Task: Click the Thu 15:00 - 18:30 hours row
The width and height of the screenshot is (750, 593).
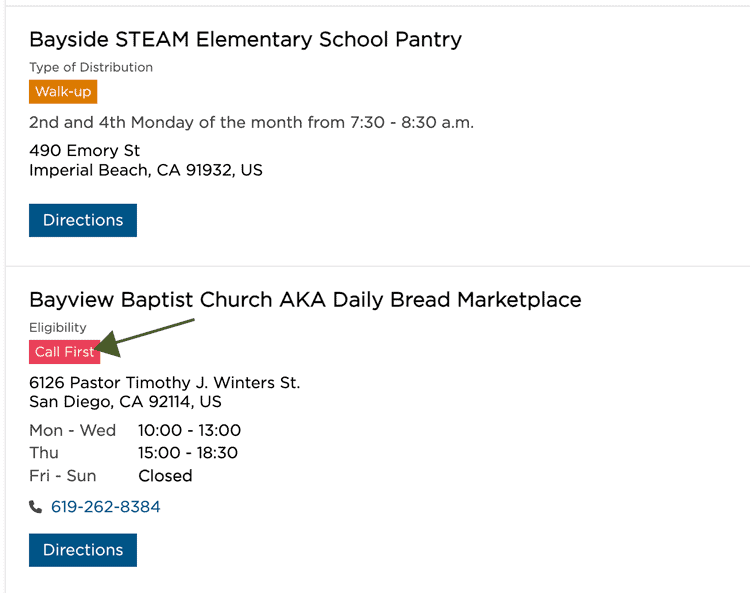Action: pos(133,453)
